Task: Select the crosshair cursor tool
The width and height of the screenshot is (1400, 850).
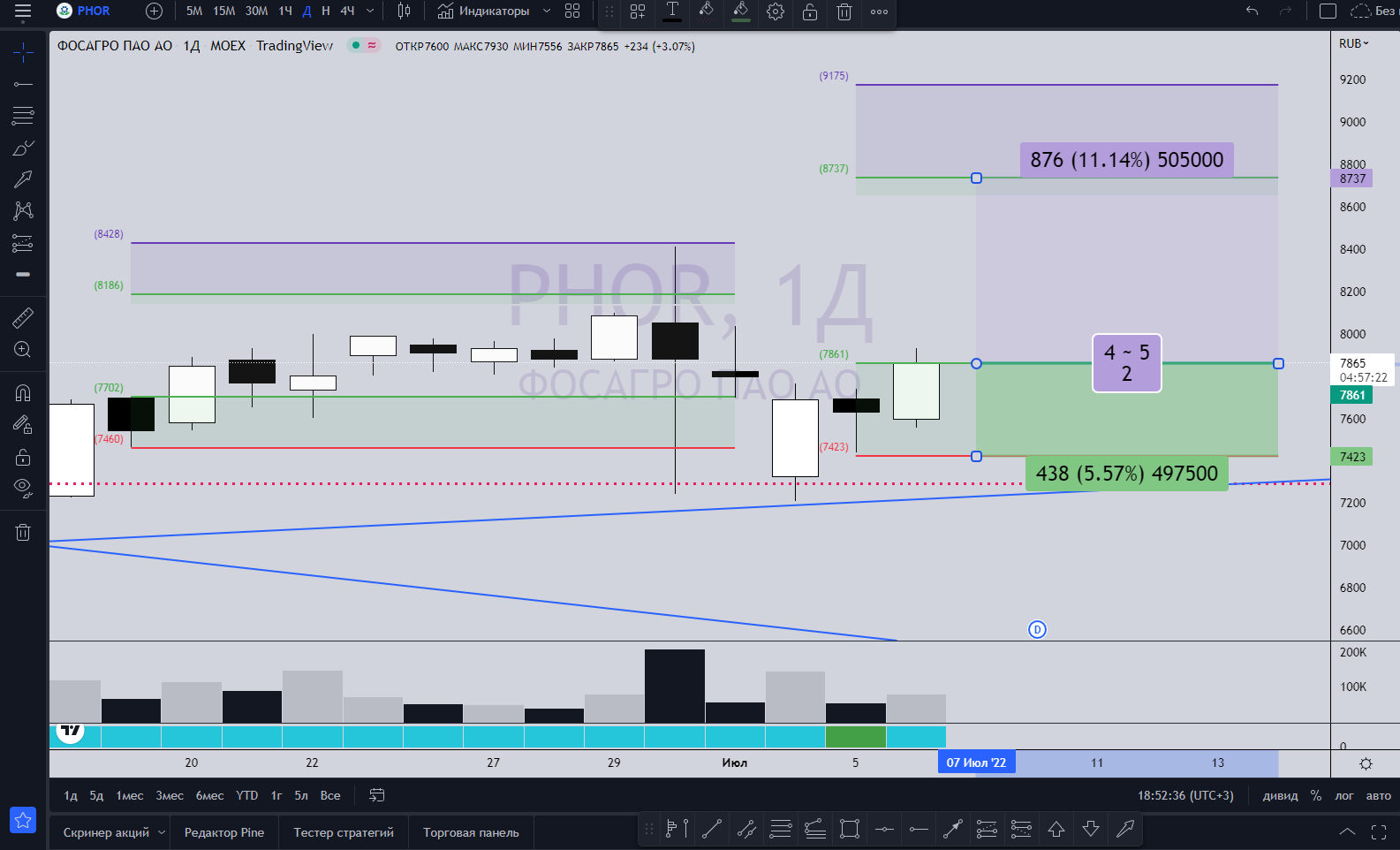Action: 23,53
